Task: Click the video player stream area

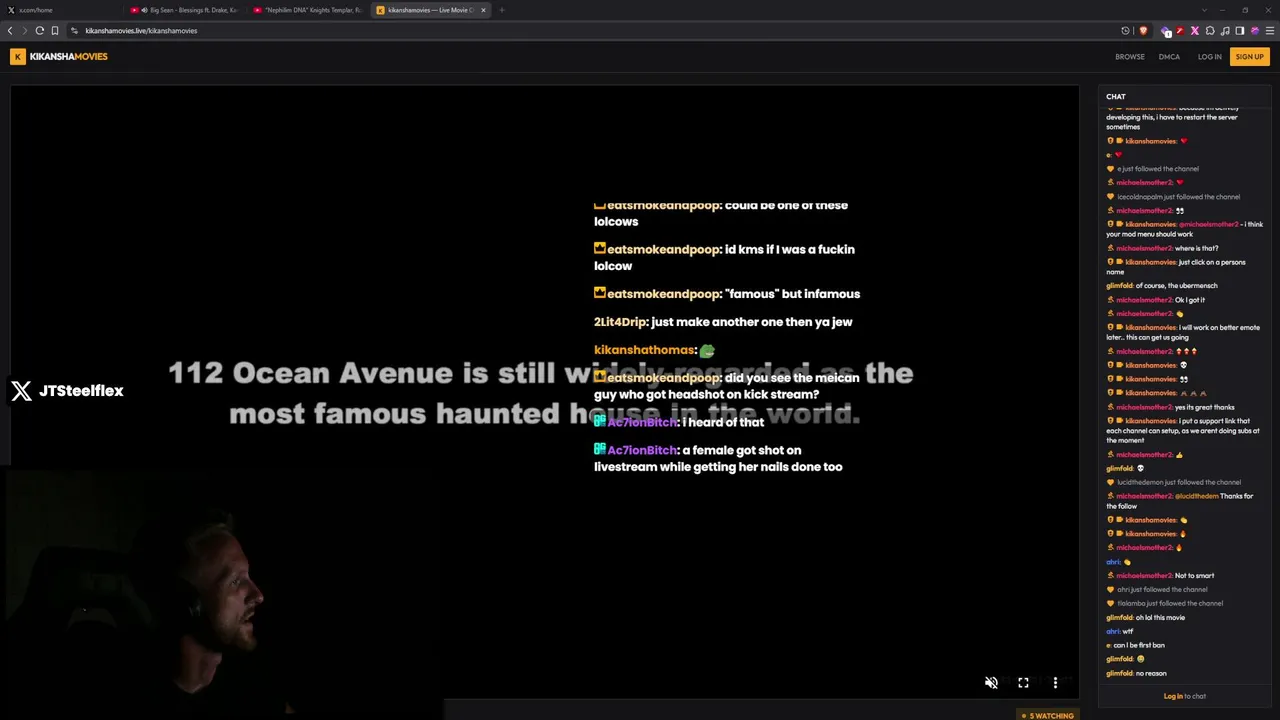Action: tap(545, 390)
